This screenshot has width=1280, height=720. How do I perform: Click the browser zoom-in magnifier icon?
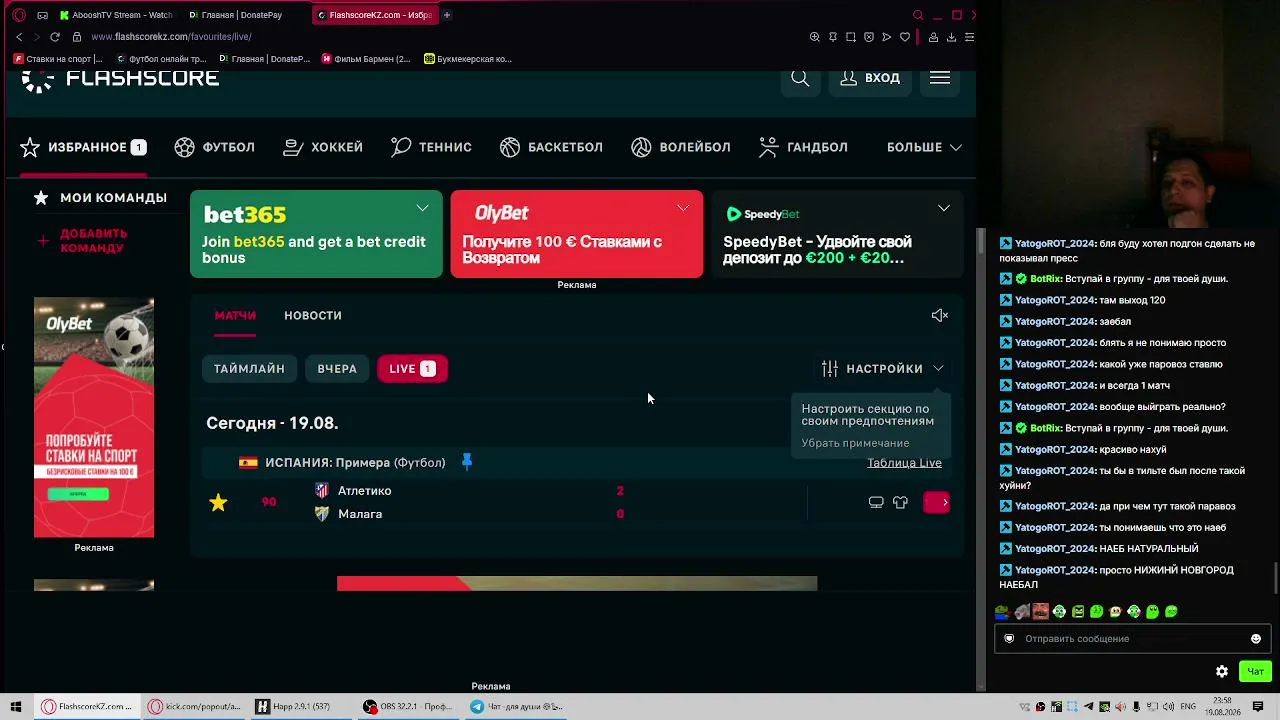[814, 37]
